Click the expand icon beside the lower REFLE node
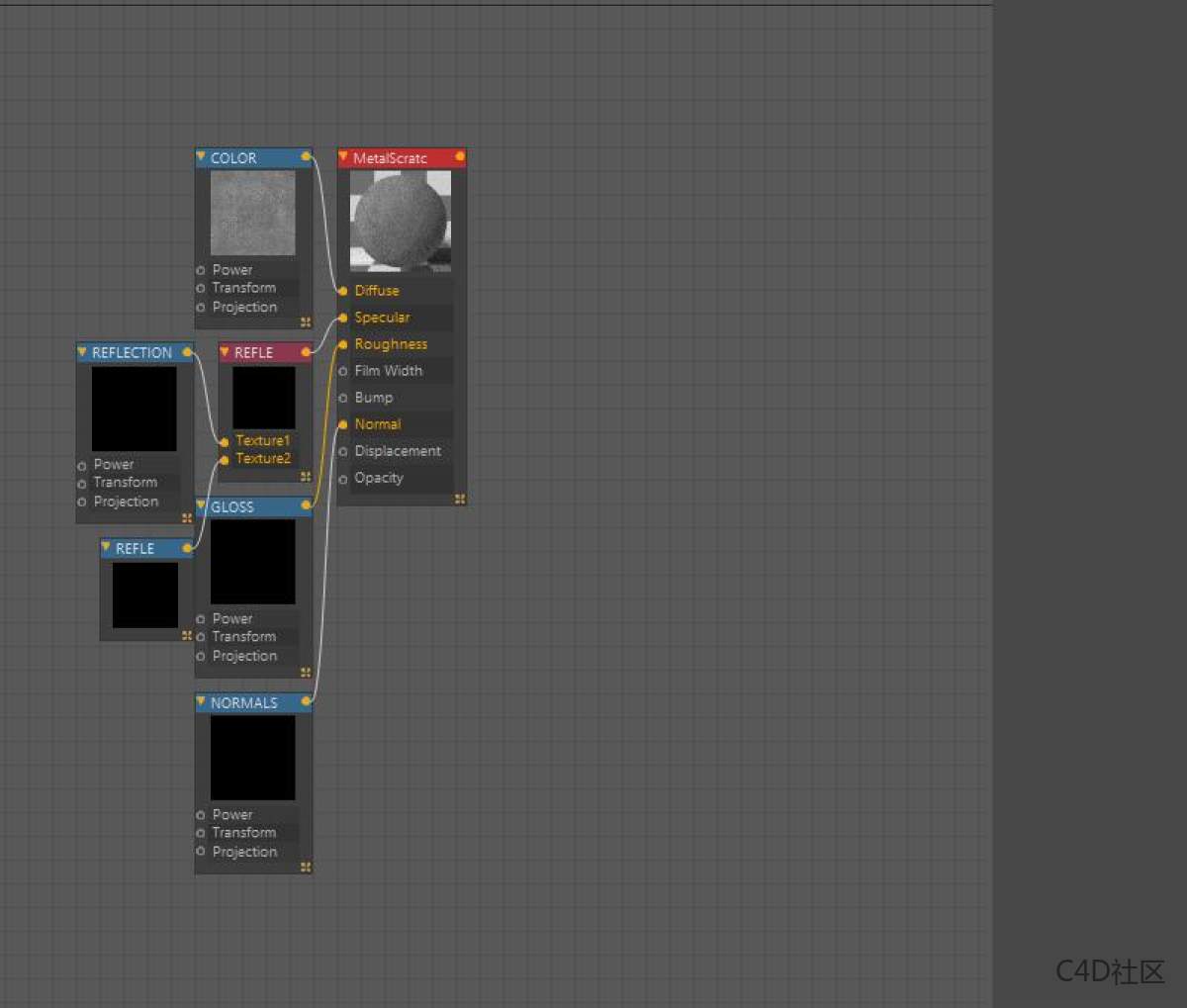Image resolution: width=1187 pixels, height=1008 pixels. [x=187, y=636]
